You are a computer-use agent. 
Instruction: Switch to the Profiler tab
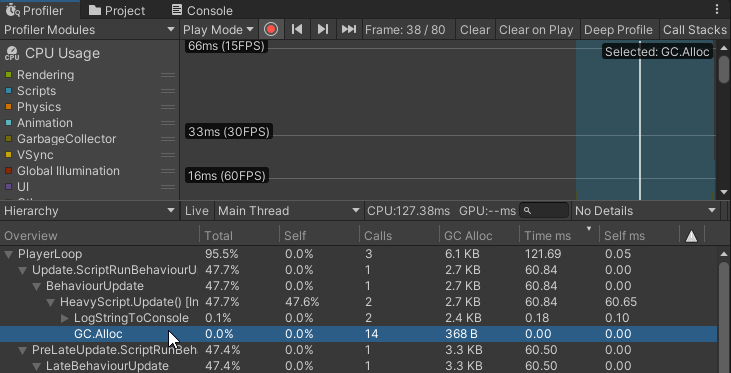point(40,10)
